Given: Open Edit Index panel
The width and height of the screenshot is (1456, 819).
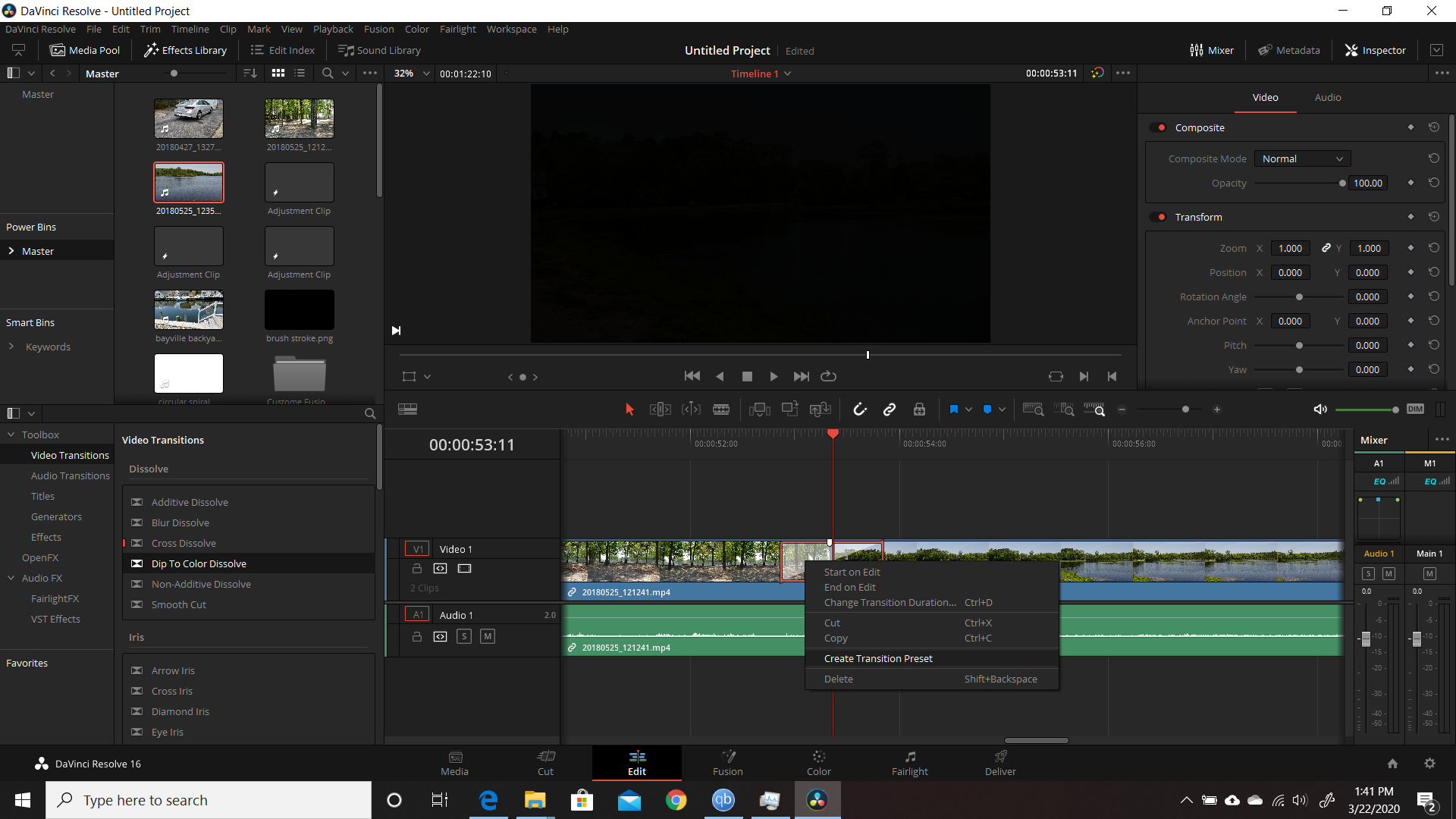Looking at the screenshot, I should click(x=283, y=50).
